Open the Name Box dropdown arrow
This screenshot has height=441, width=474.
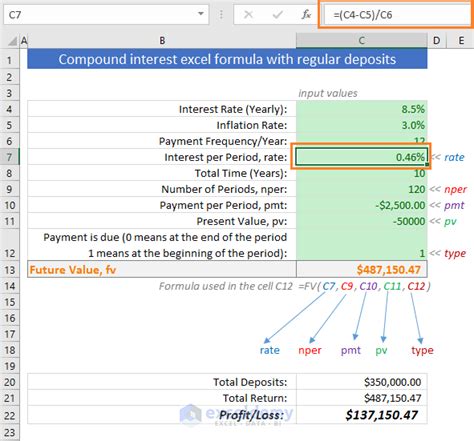(201, 14)
